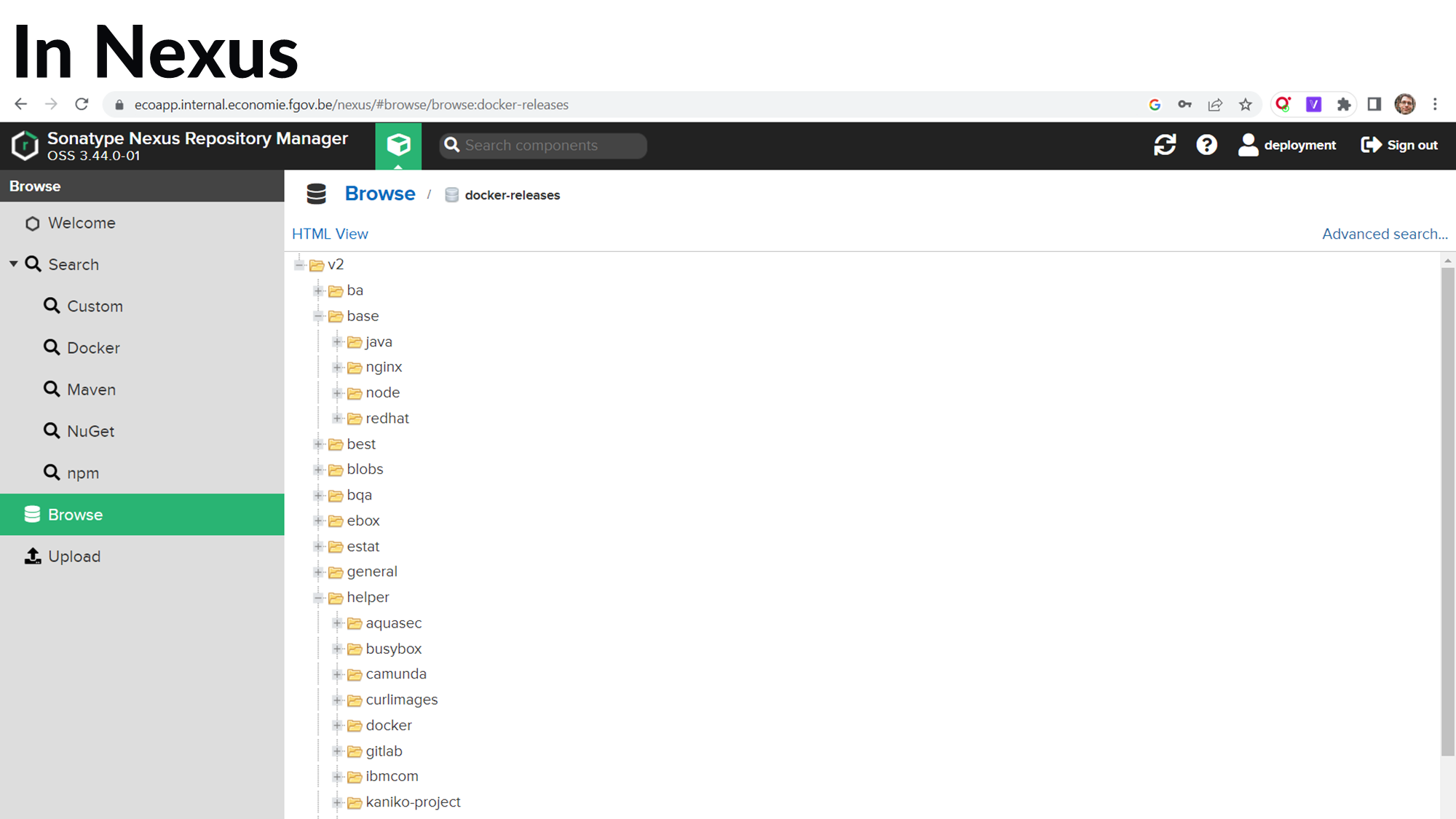Click the green browse cube icon
Image resolution: width=1456 pixels, height=819 pixels.
click(x=398, y=145)
